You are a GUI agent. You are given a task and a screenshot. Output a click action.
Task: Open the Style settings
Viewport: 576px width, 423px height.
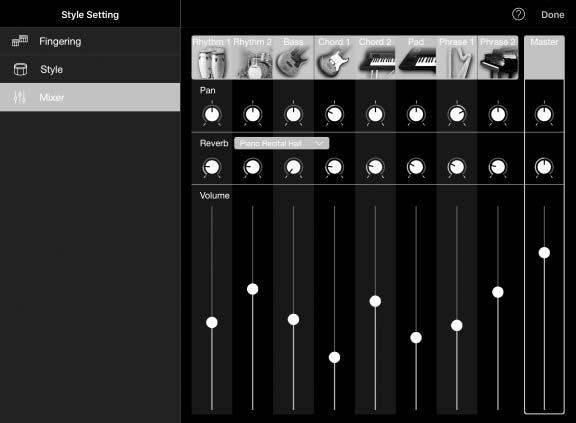[90, 69]
